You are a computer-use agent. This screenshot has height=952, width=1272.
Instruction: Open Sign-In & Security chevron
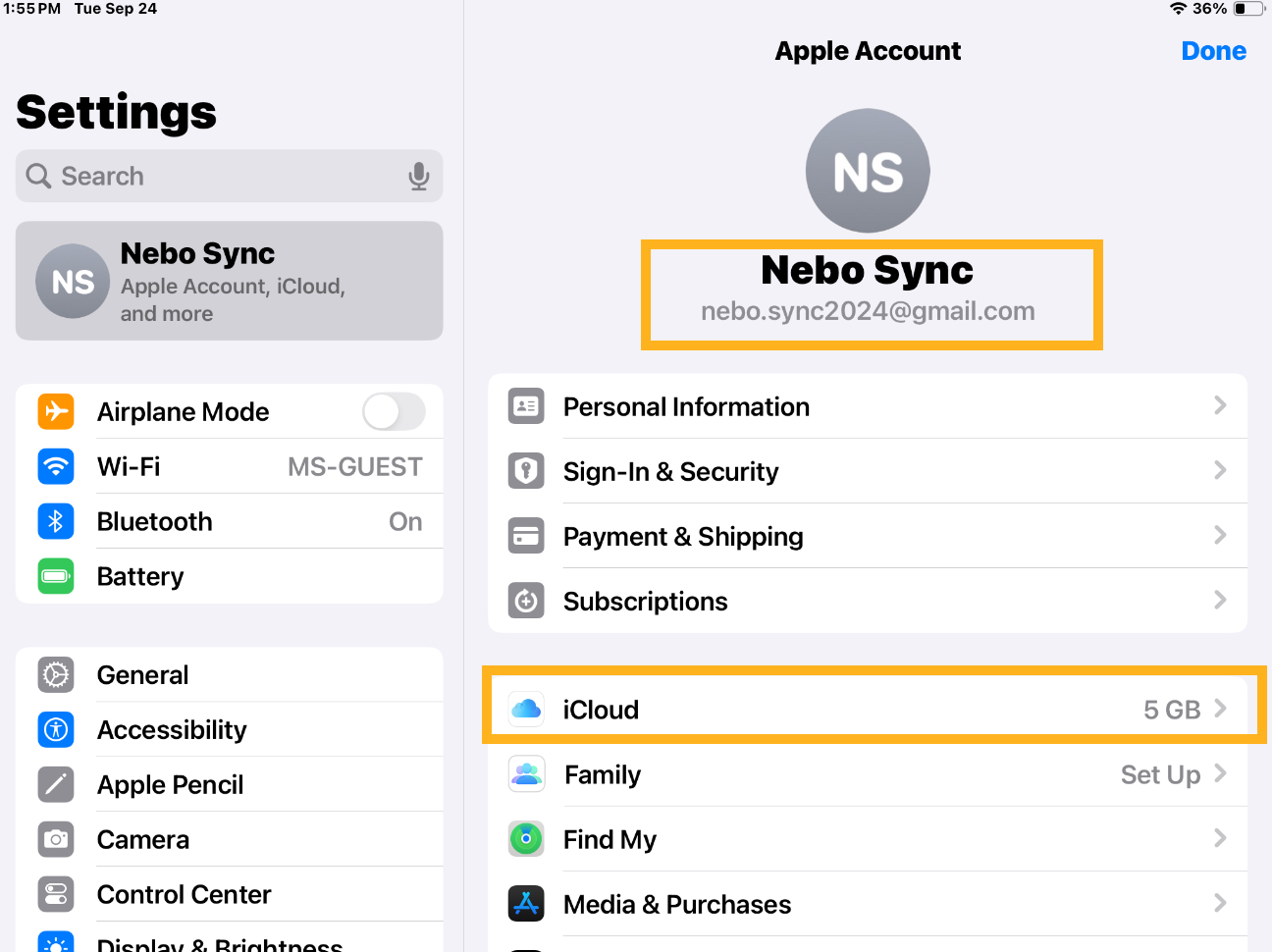(1220, 470)
